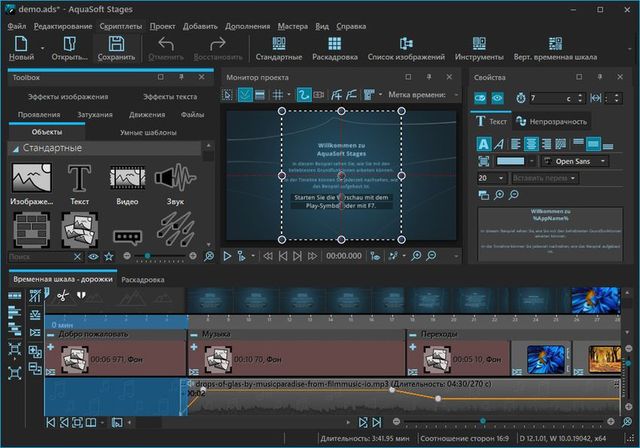This screenshot has height=448, width=640.
Task: Toggle bold text style in Properties
Action: 484,143
